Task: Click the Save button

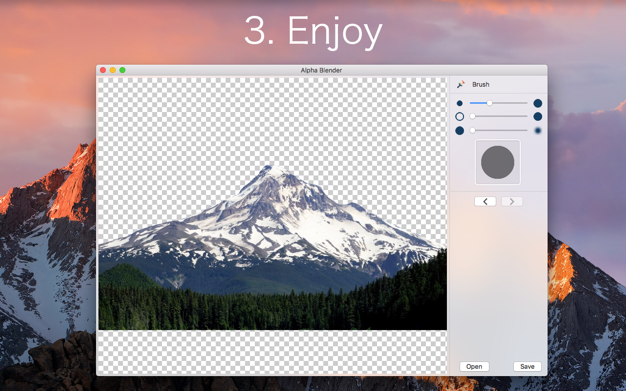Action: [527, 366]
